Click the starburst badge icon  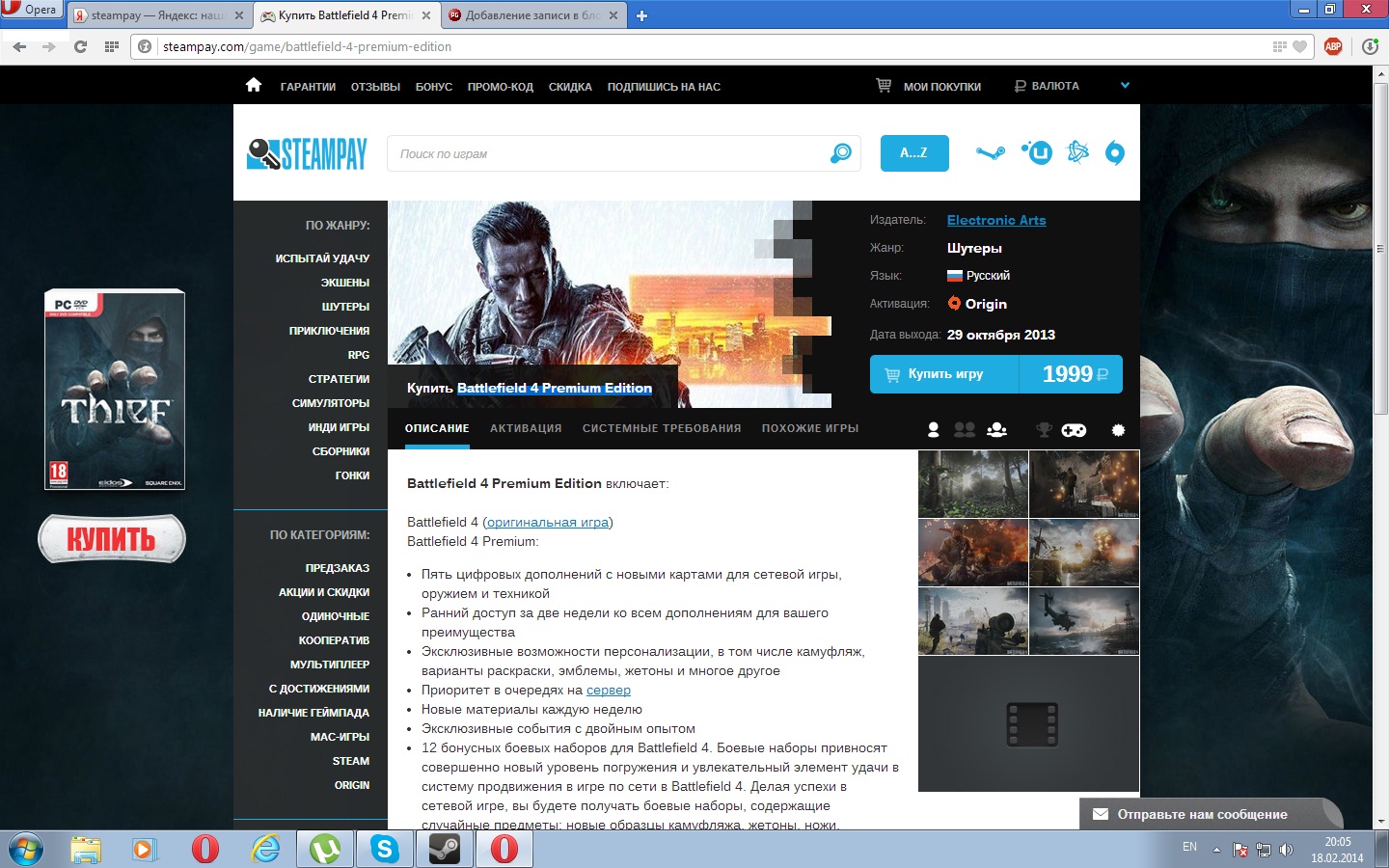click(x=1118, y=430)
